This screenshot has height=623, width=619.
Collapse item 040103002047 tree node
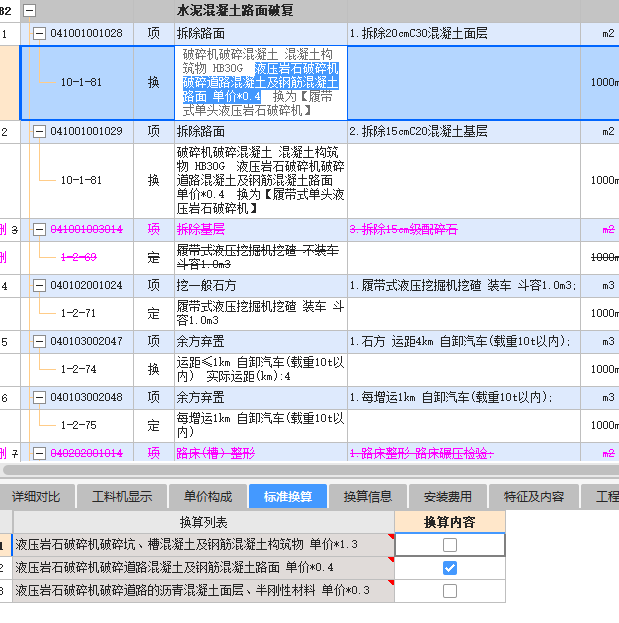click(39, 342)
